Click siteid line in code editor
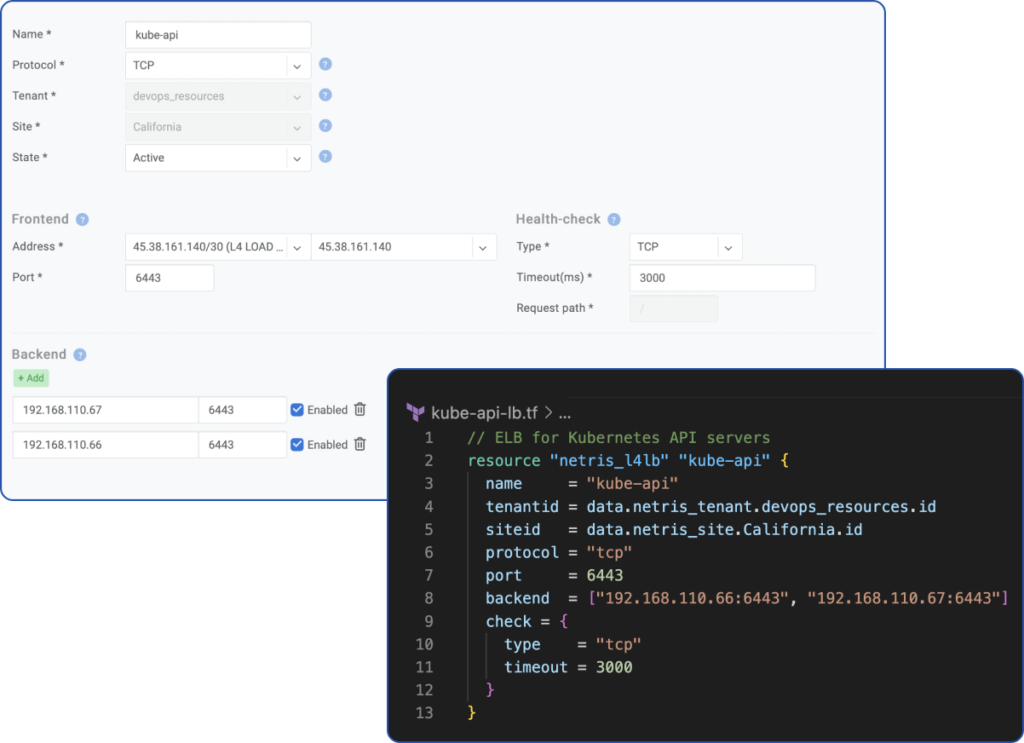The image size is (1024, 743). [x=674, y=530]
